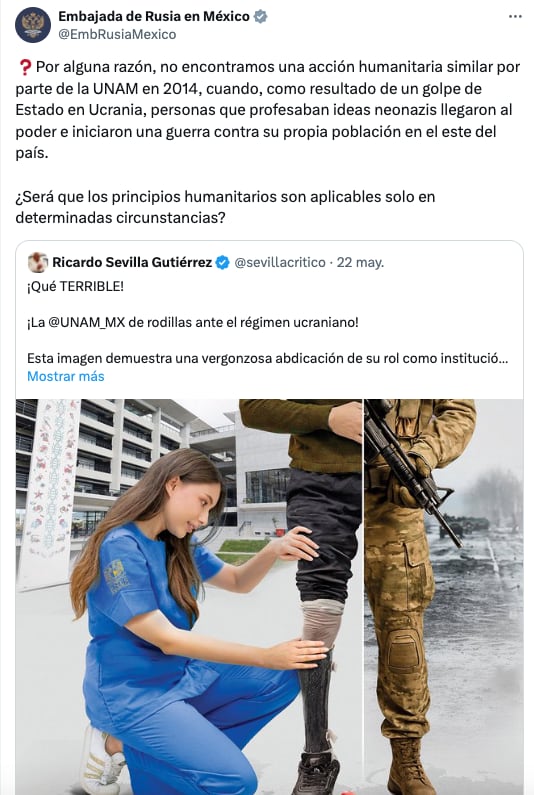Click the @UNAM_MX mention
Viewport: 534px width, 795px height.
[86, 322]
